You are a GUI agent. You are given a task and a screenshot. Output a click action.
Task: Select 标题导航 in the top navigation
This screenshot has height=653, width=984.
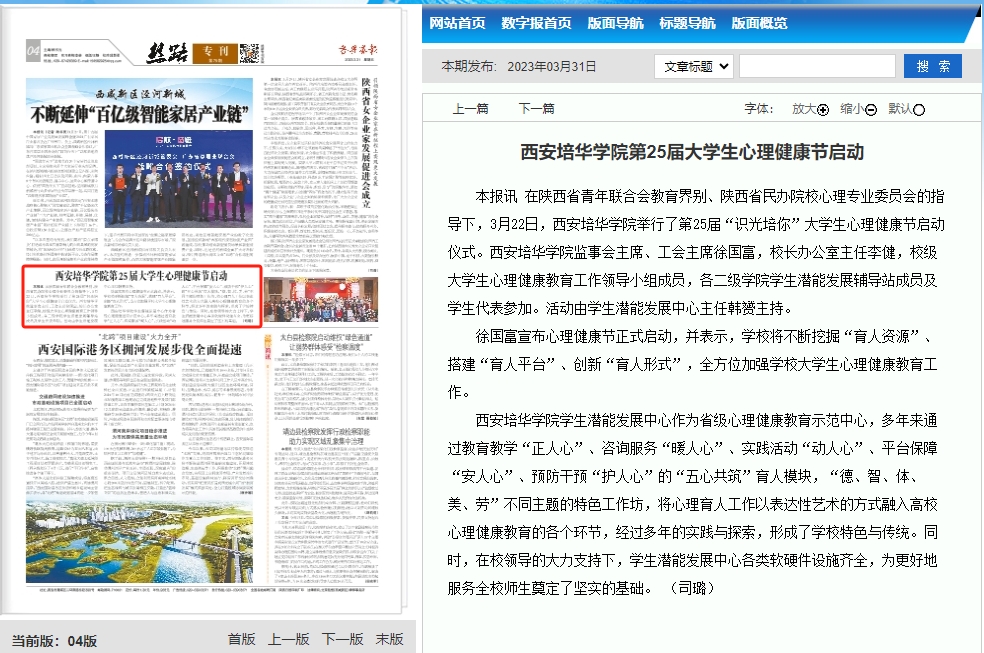coord(687,23)
